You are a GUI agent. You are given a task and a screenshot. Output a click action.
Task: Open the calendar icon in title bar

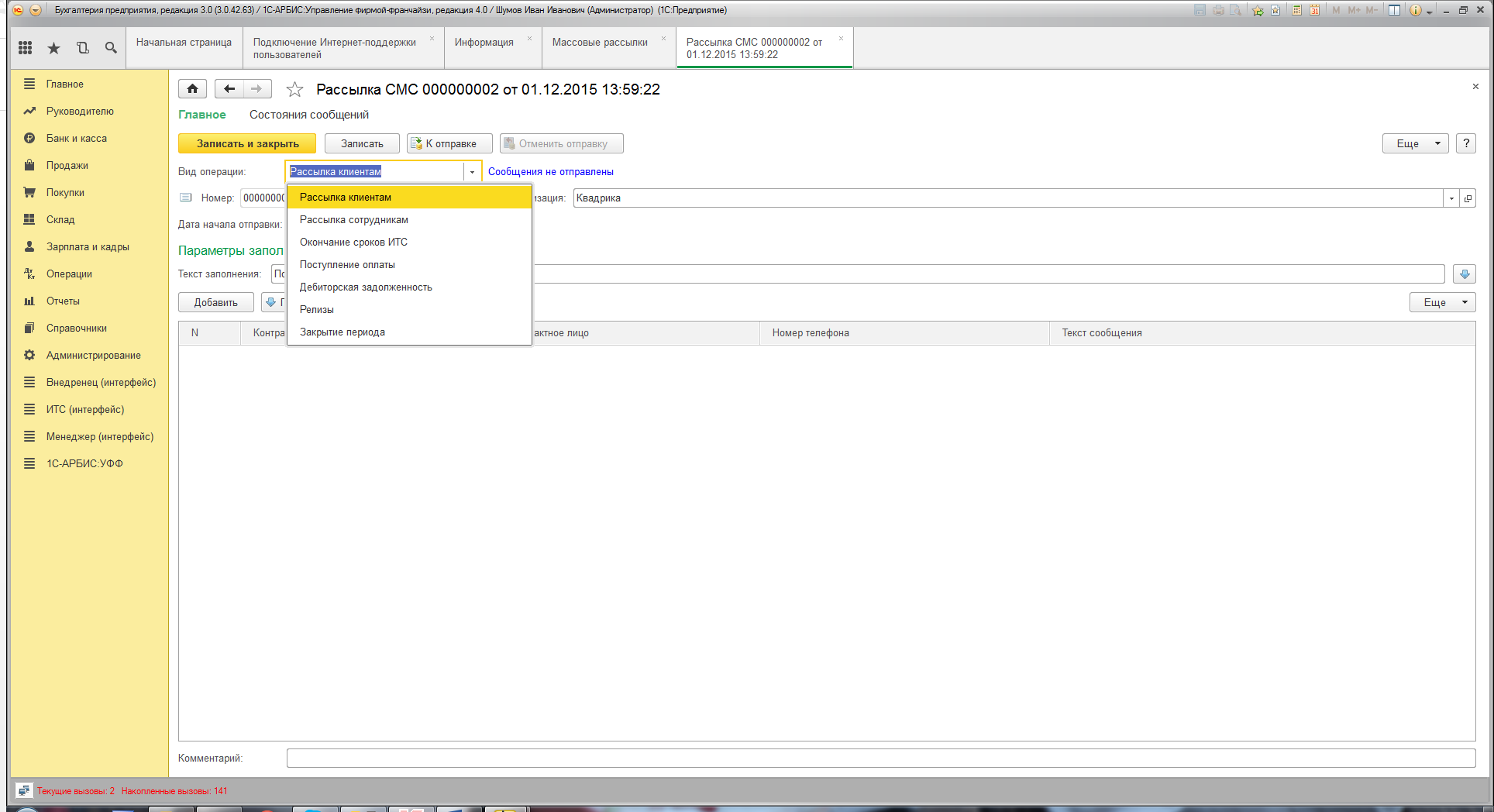[x=1314, y=10]
